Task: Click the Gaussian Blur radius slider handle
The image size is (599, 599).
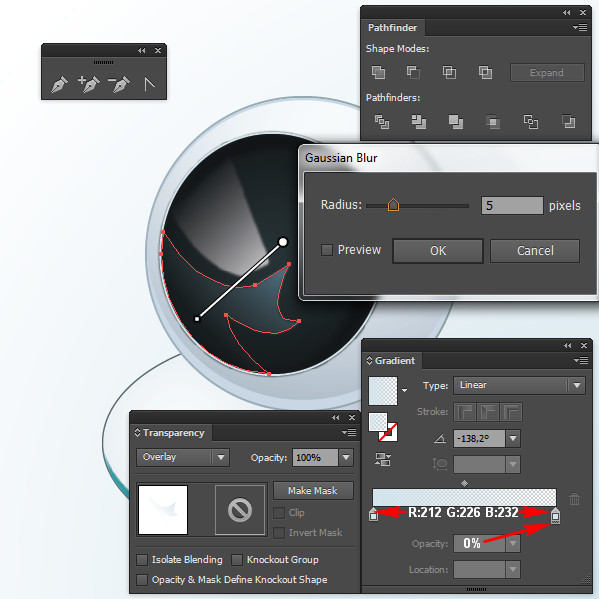Action: pos(393,205)
